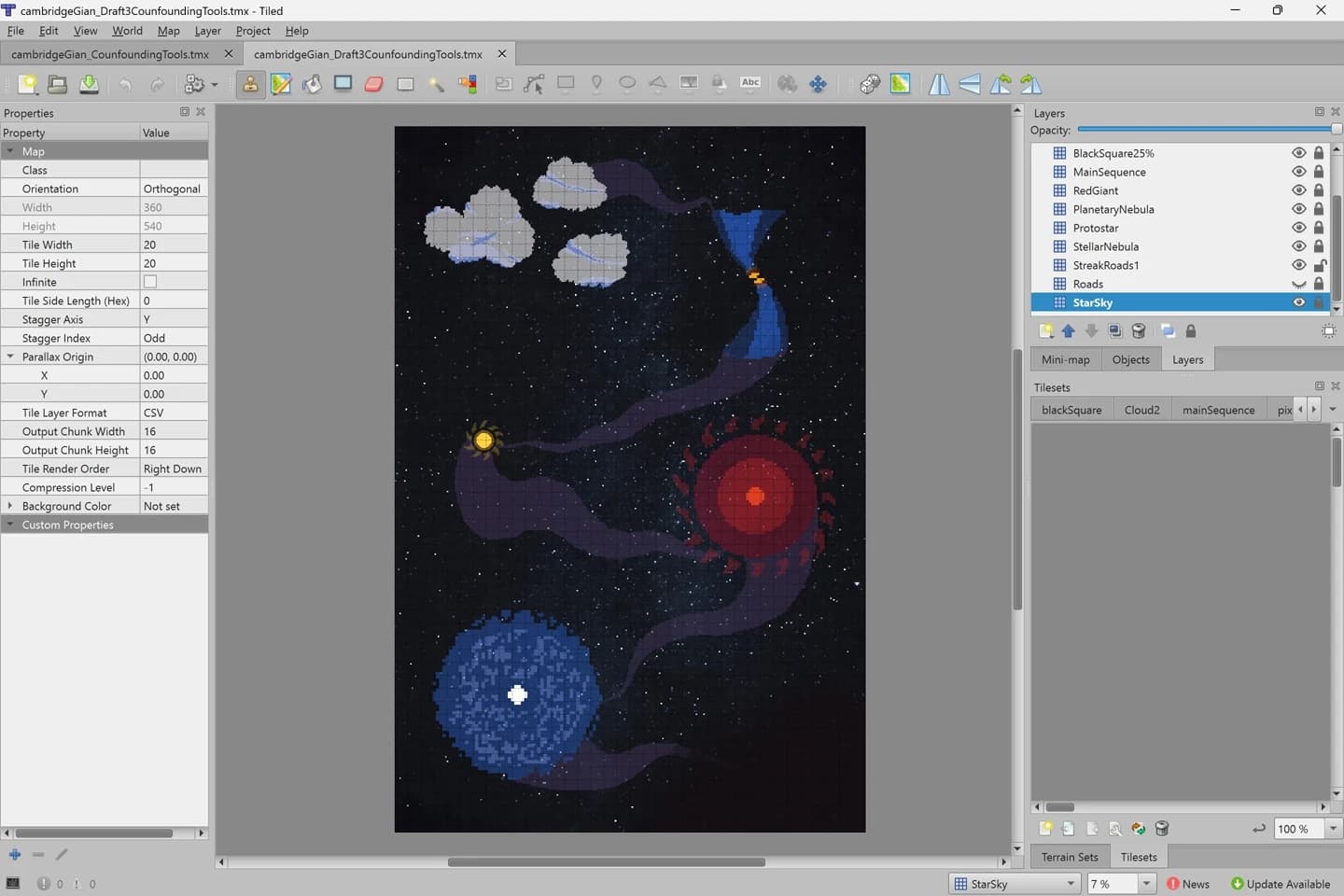
Task: Flip the stamp horizontally
Action: (x=939, y=84)
